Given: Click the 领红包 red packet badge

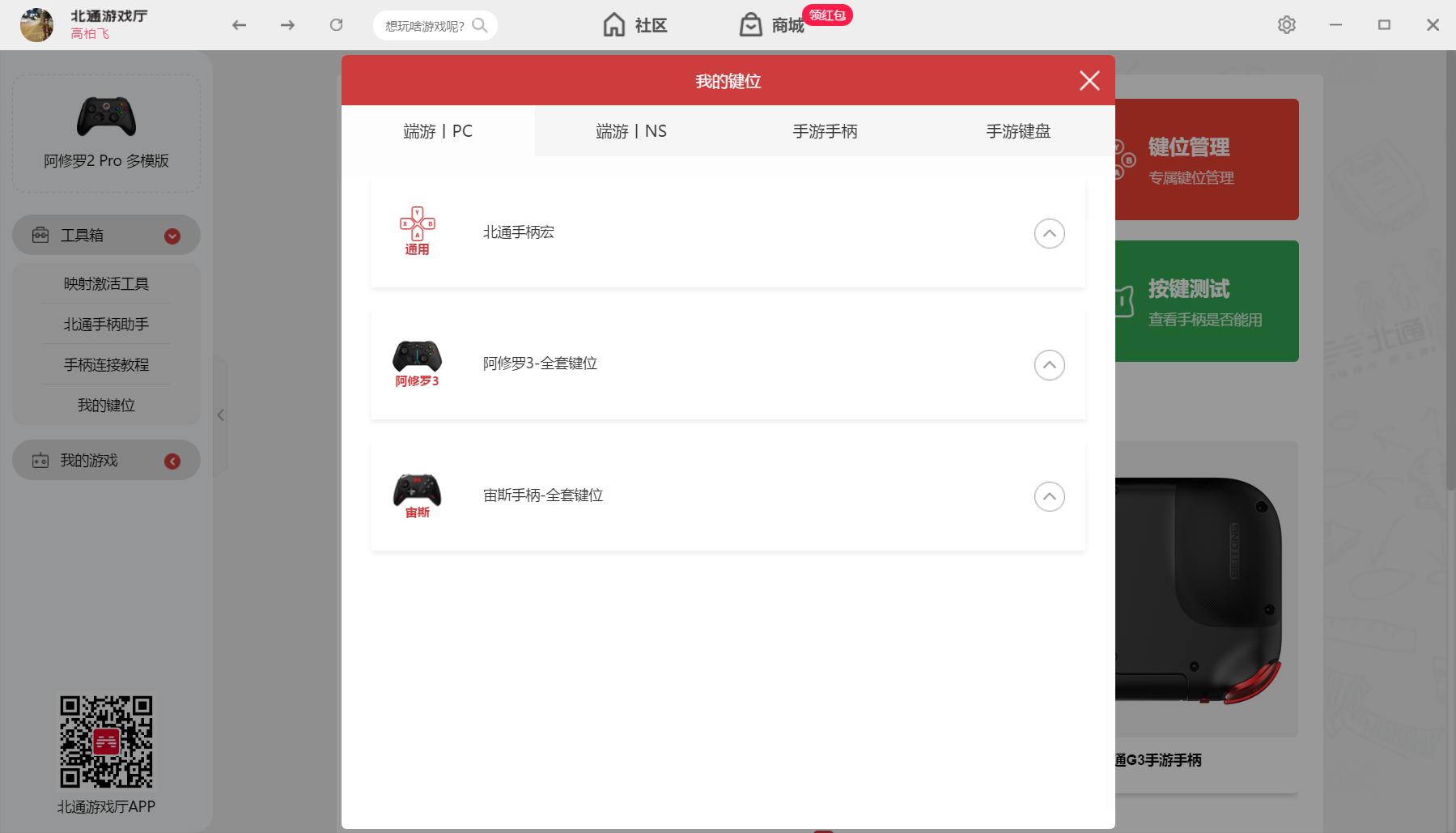Looking at the screenshot, I should [827, 15].
